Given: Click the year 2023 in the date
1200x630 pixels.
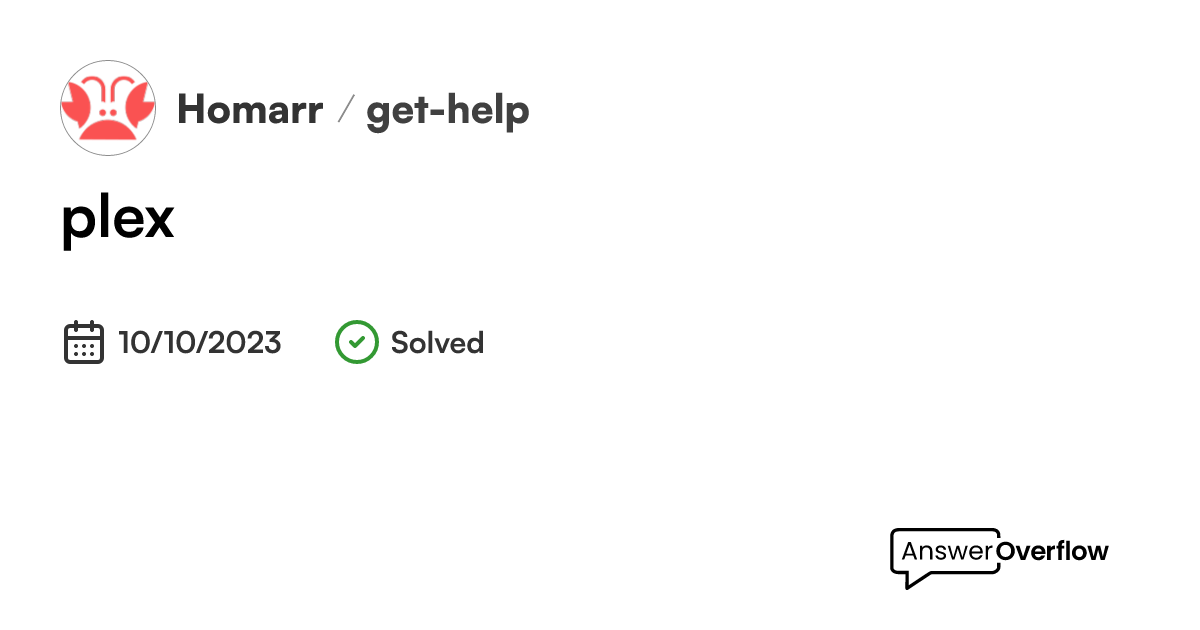Looking at the screenshot, I should [x=247, y=343].
